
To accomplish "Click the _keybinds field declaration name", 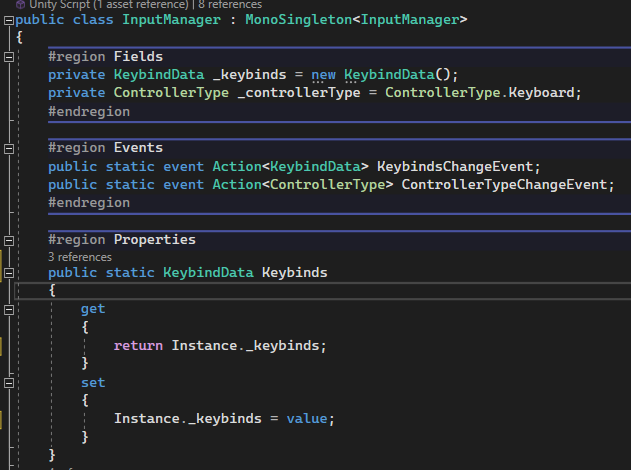I will [x=249, y=74].
